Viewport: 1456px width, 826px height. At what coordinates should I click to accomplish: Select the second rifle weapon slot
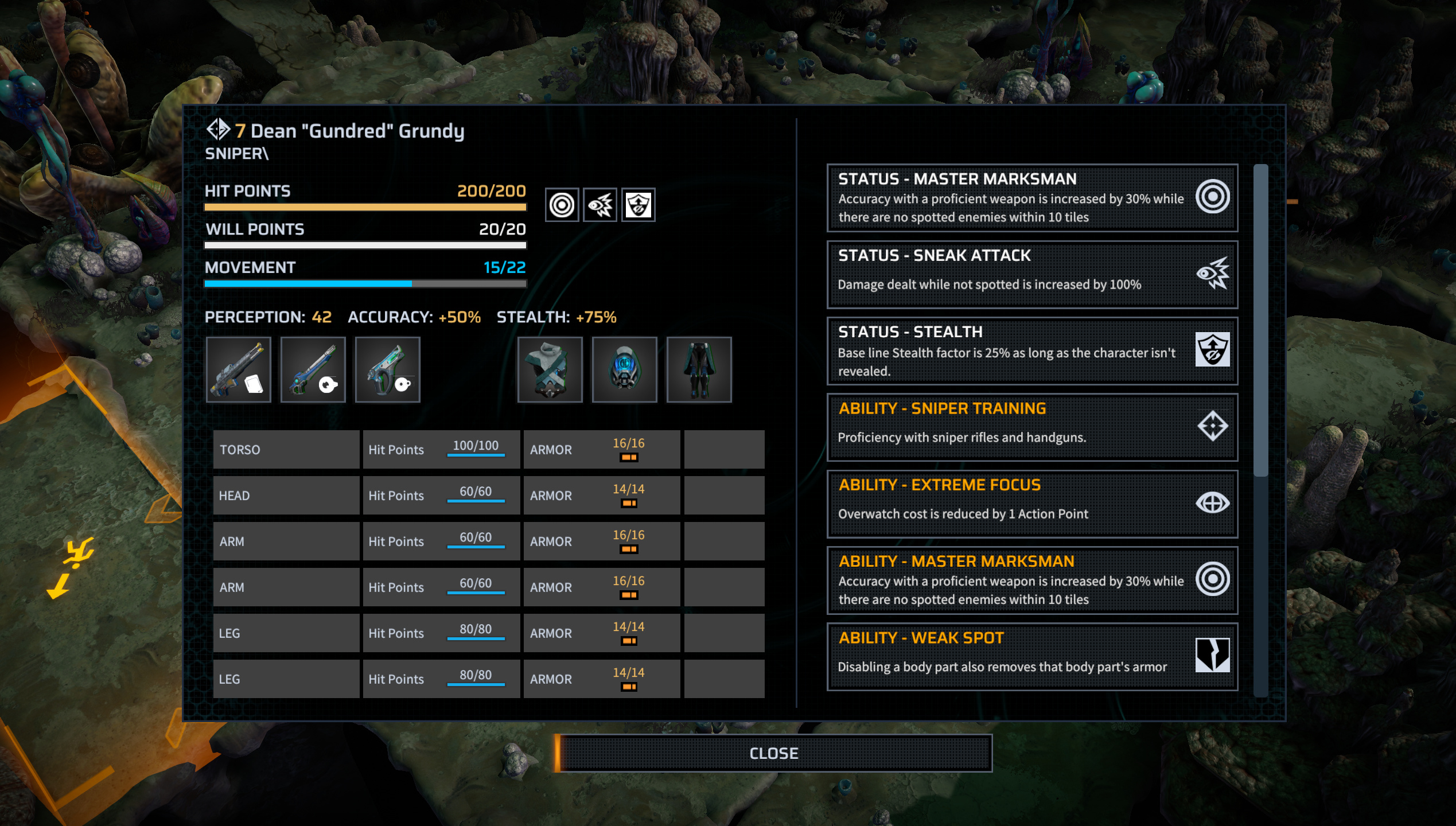click(313, 370)
